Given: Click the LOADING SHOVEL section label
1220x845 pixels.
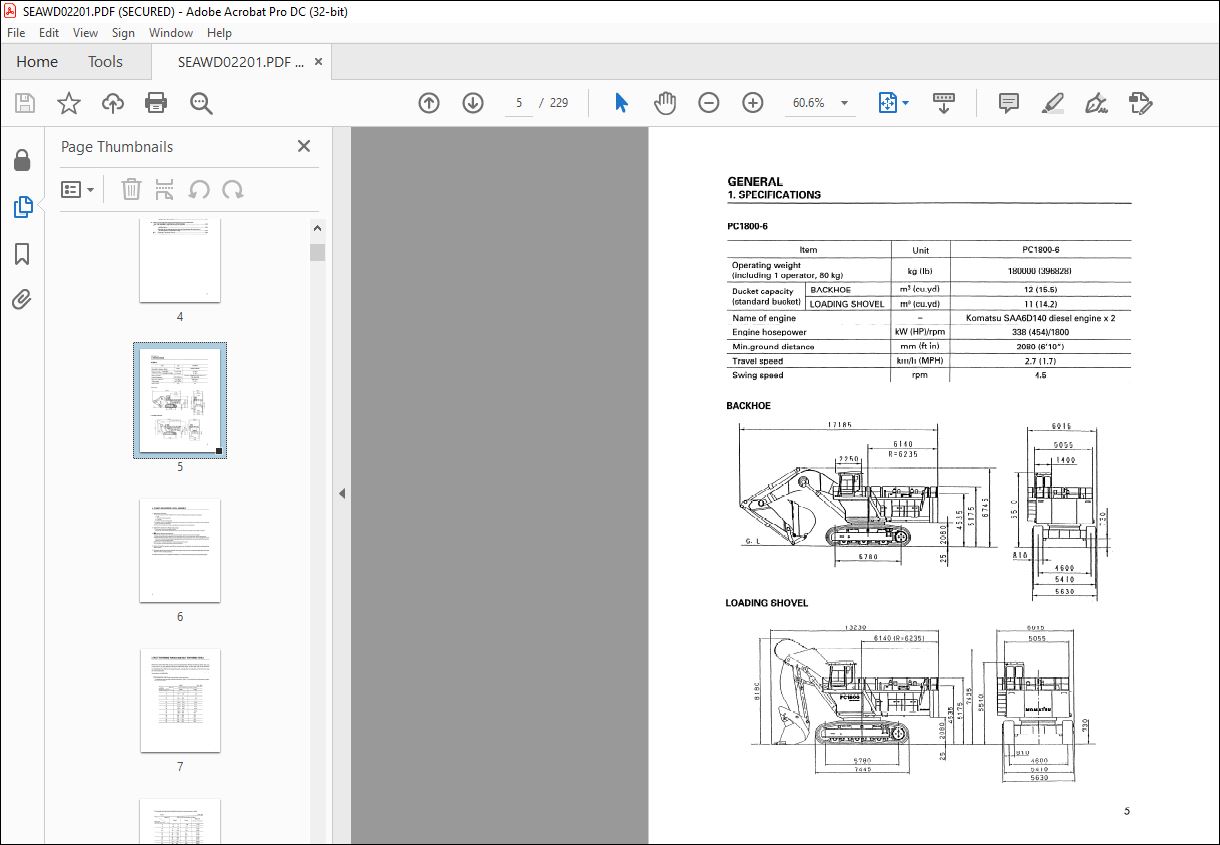Looking at the screenshot, I should tap(766, 603).
